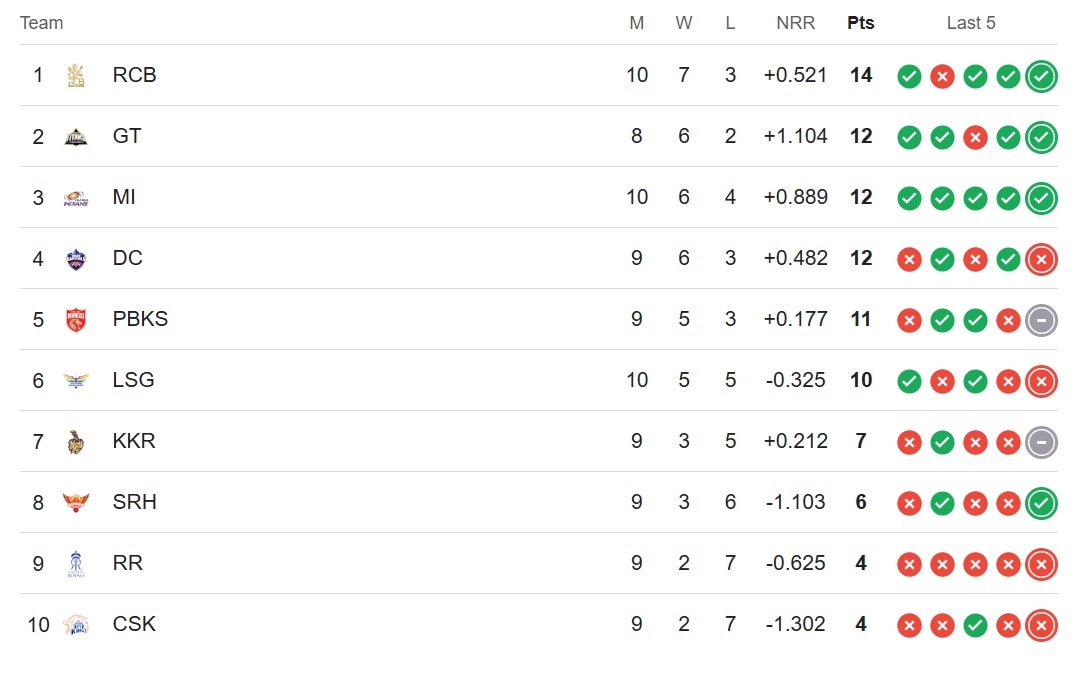
Task: Click DC's latest loss indicator circle
Action: [x=1041, y=259]
